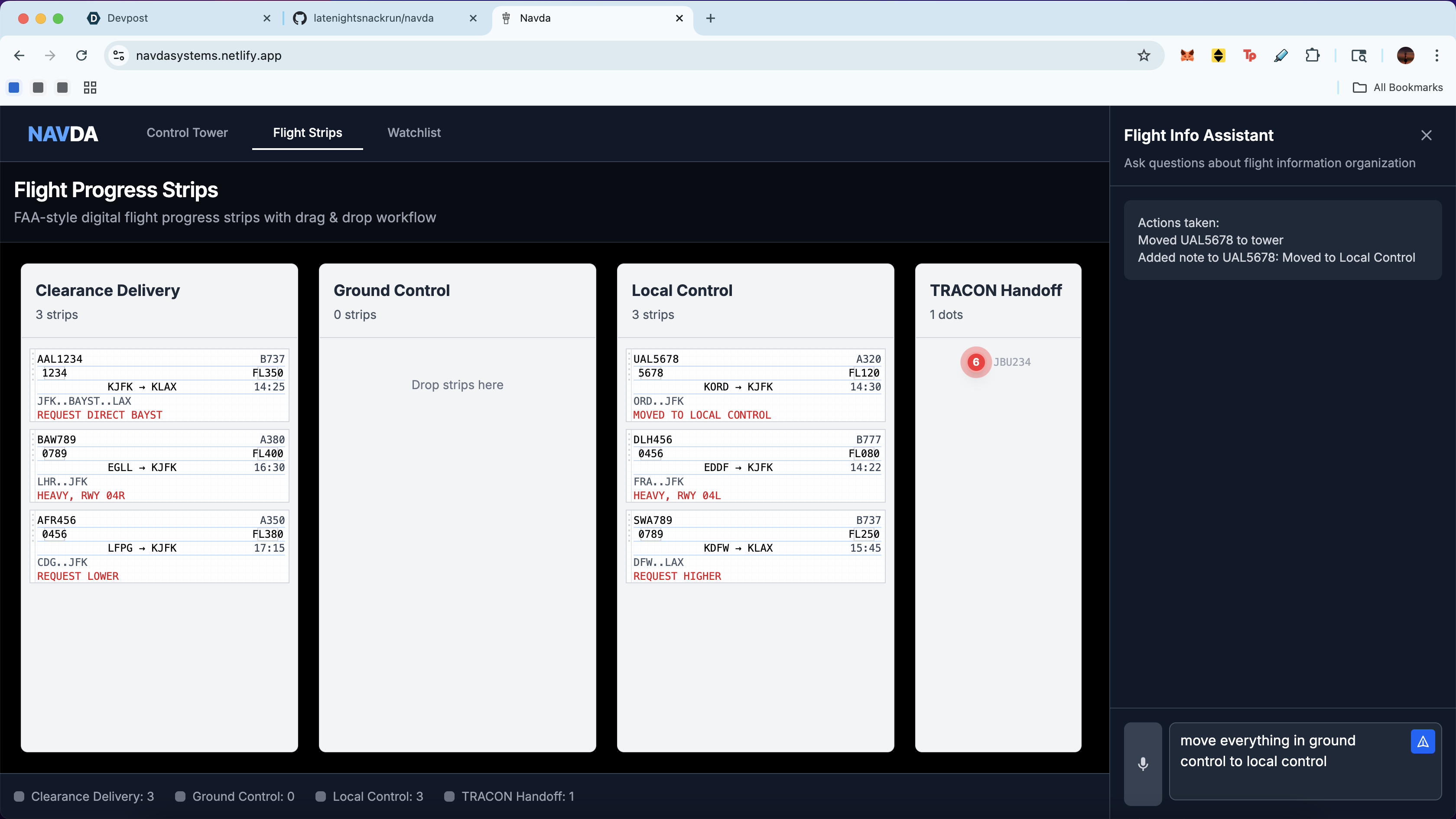Select the DLH456 strip in Local Control

756,466
